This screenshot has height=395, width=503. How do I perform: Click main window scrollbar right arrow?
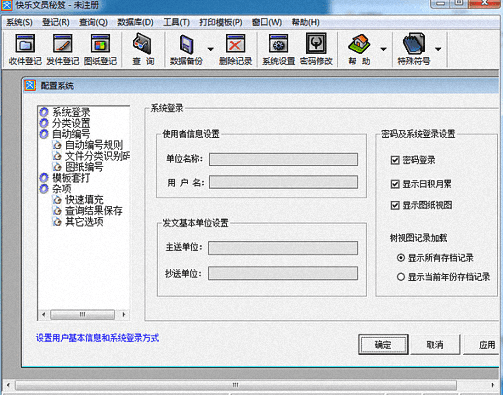(x=493, y=385)
